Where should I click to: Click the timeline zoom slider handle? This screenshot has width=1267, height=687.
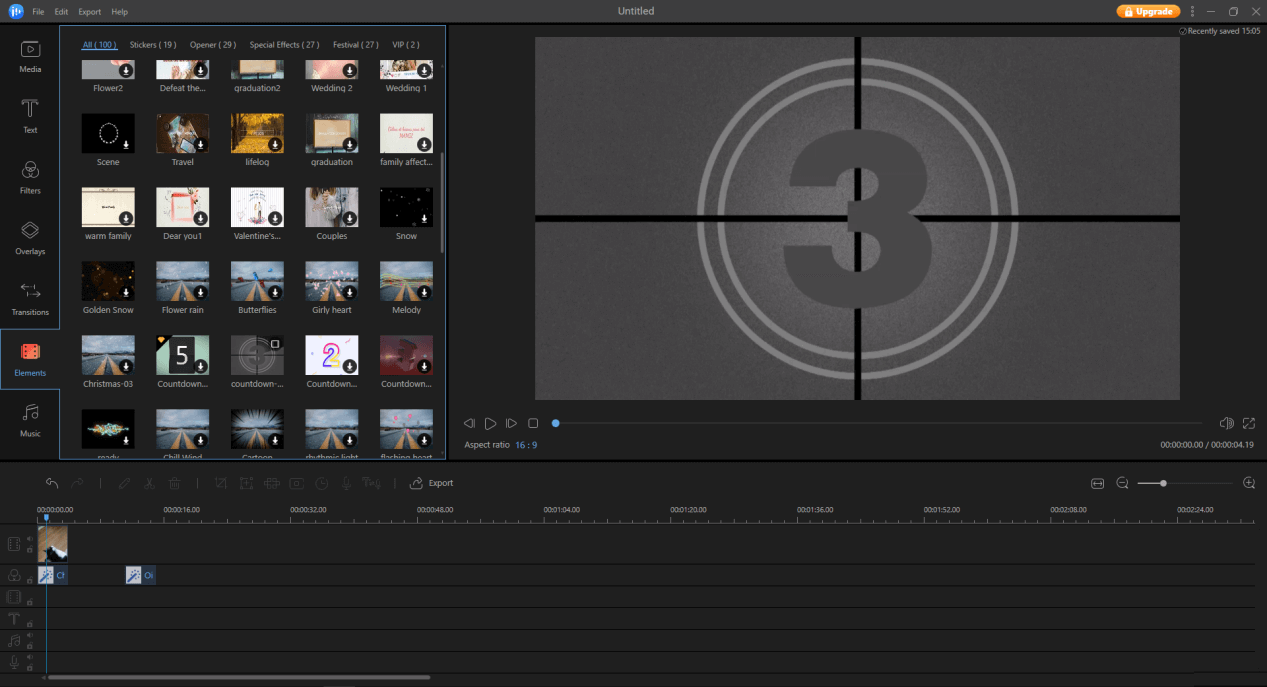1163,483
